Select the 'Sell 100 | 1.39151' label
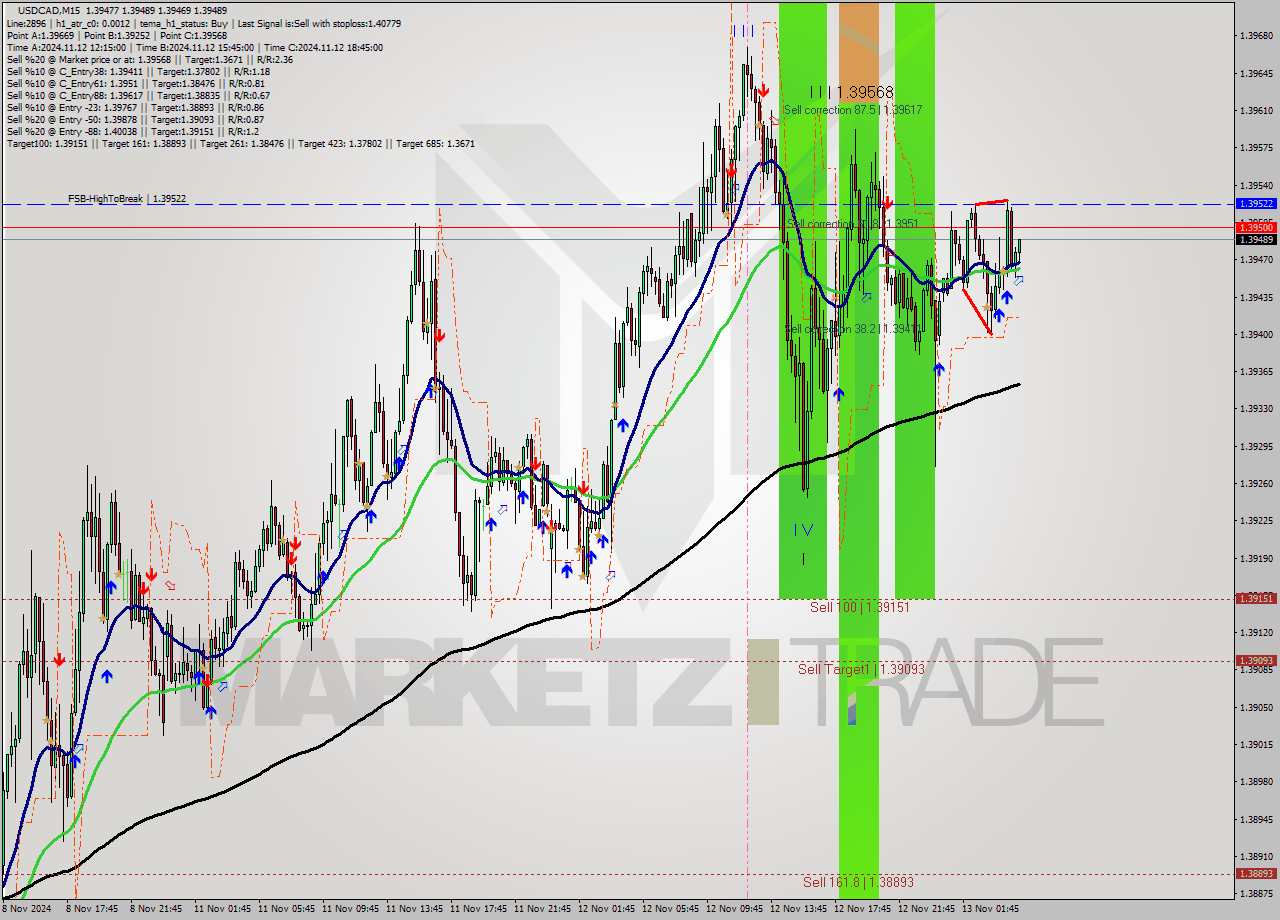This screenshot has width=1280, height=920. tap(859, 607)
